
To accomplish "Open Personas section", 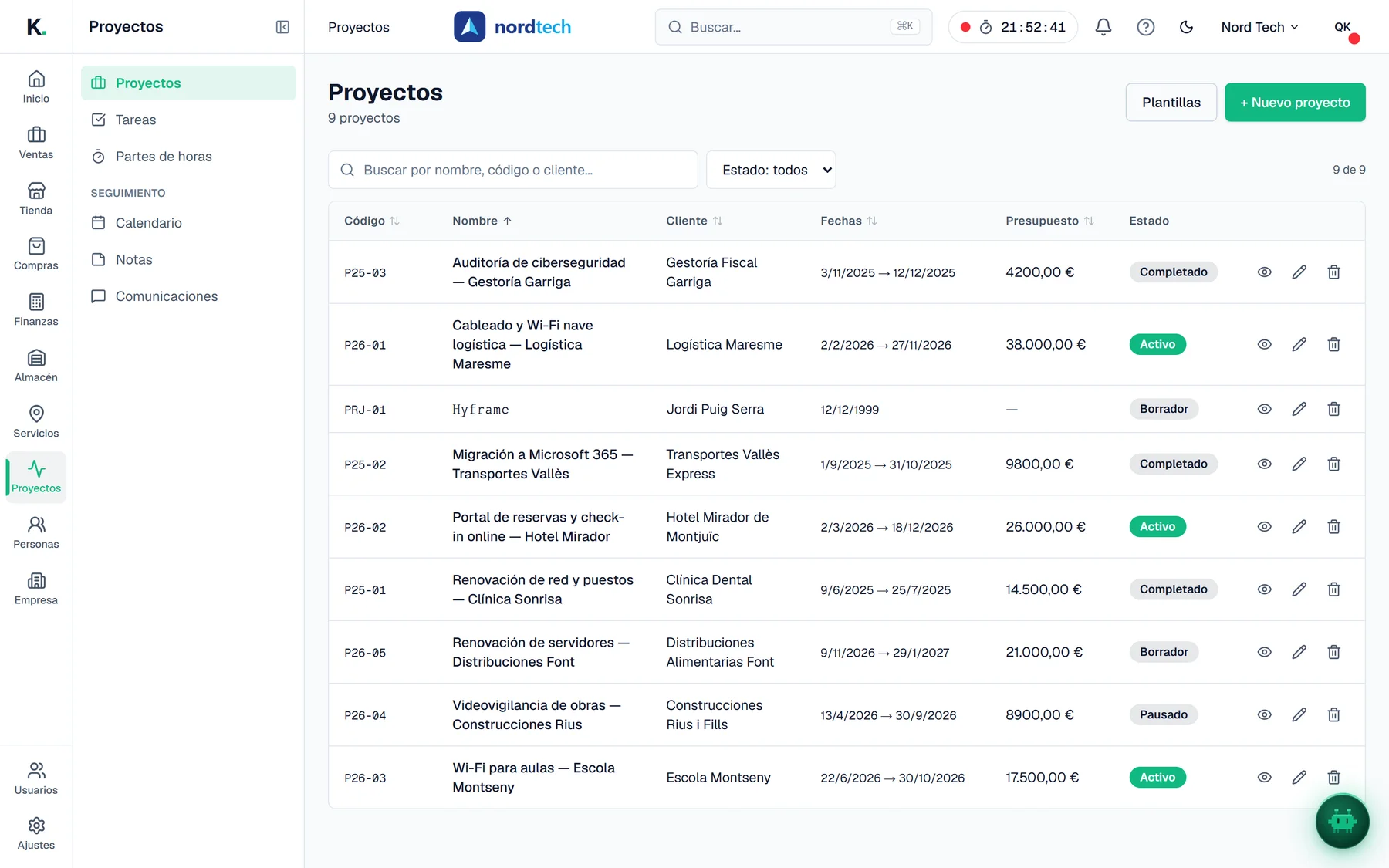I will click(x=36, y=533).
